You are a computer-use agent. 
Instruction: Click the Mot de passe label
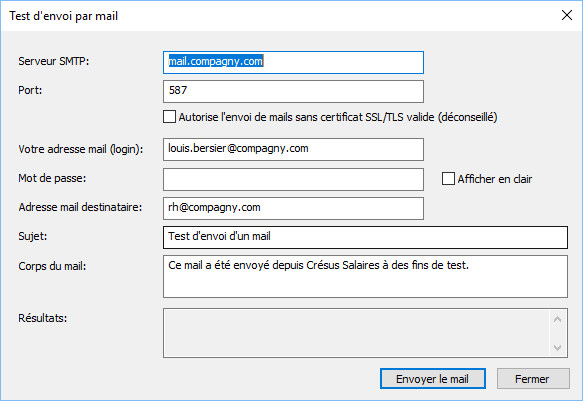[x=52, y=178]
